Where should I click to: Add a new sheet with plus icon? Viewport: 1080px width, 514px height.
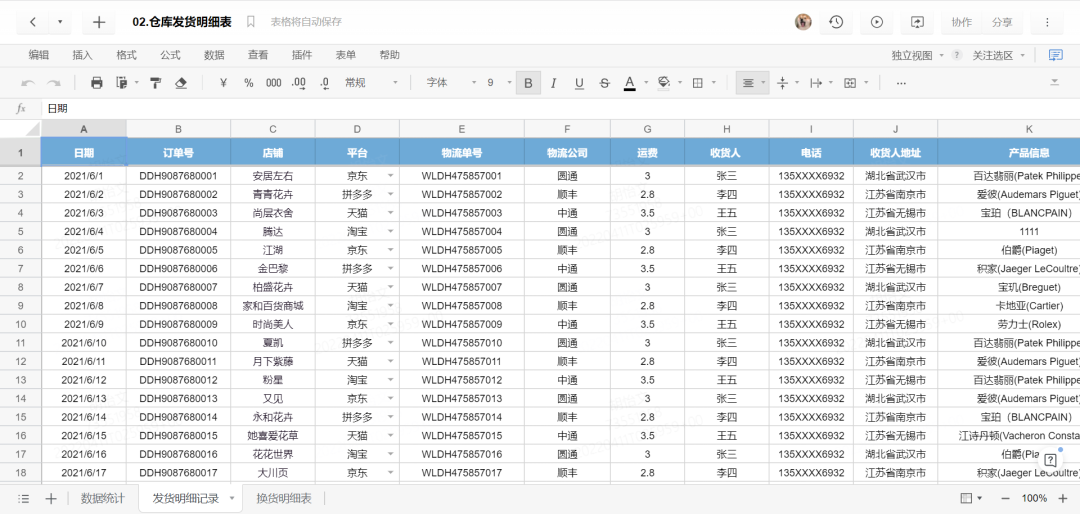(x=51, y=499)
